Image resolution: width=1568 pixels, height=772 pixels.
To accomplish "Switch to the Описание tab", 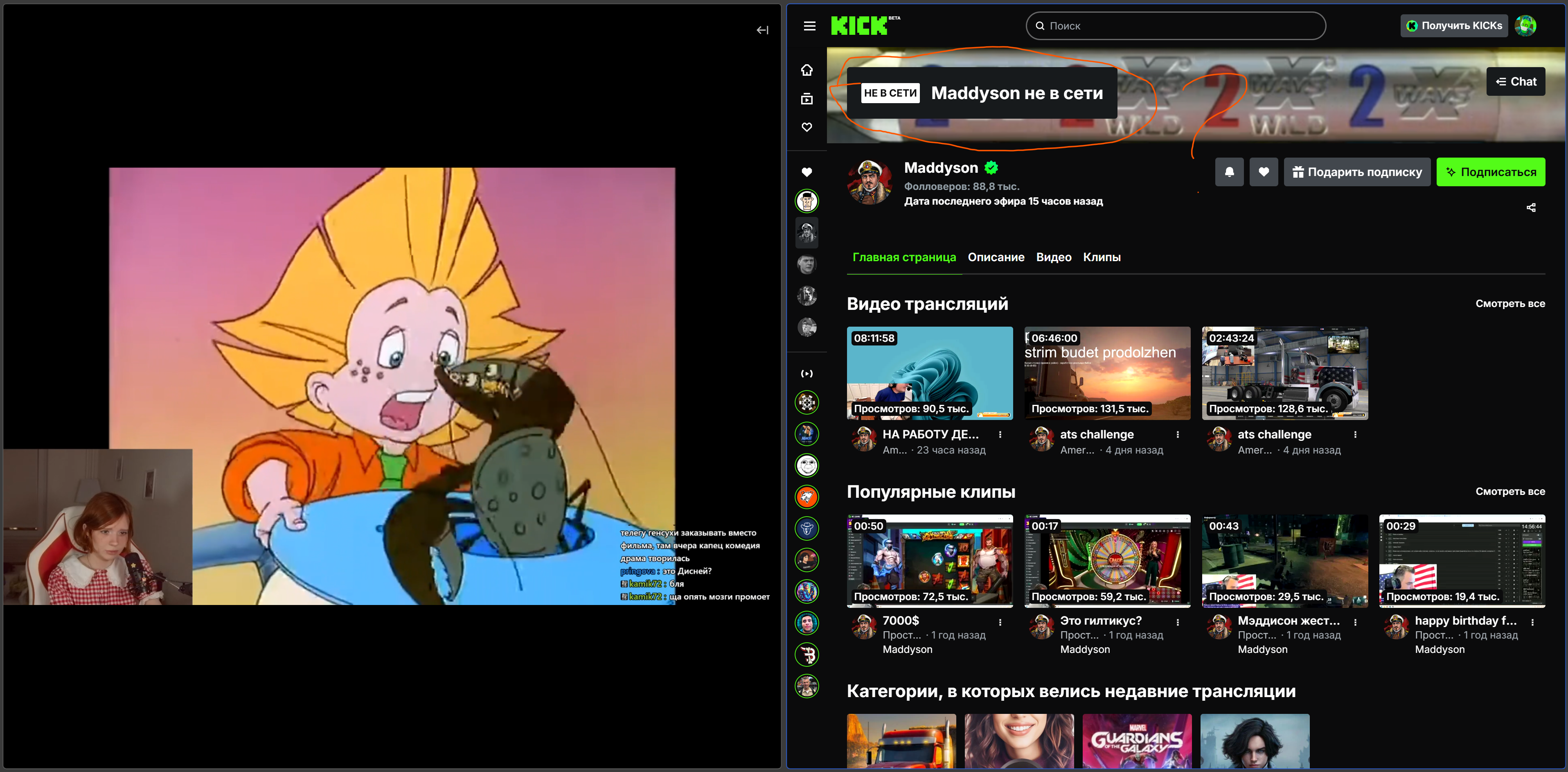I will pyautogui.click(x=996, y=257).
